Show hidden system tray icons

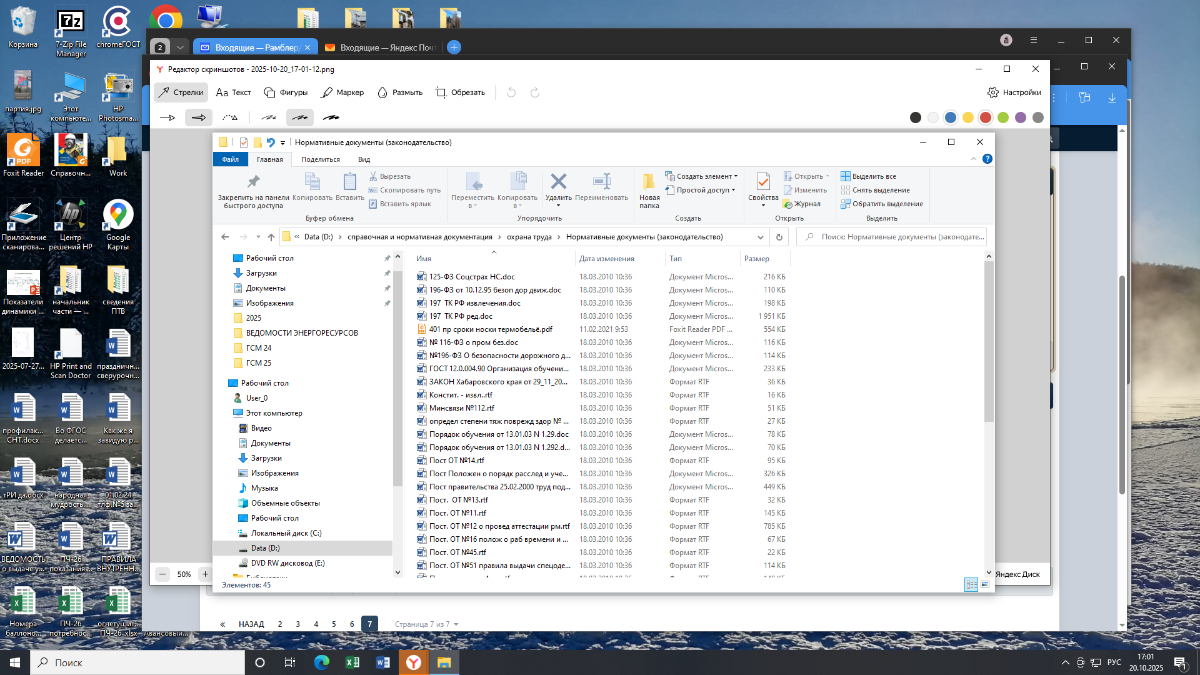[x=1063, y=662]
